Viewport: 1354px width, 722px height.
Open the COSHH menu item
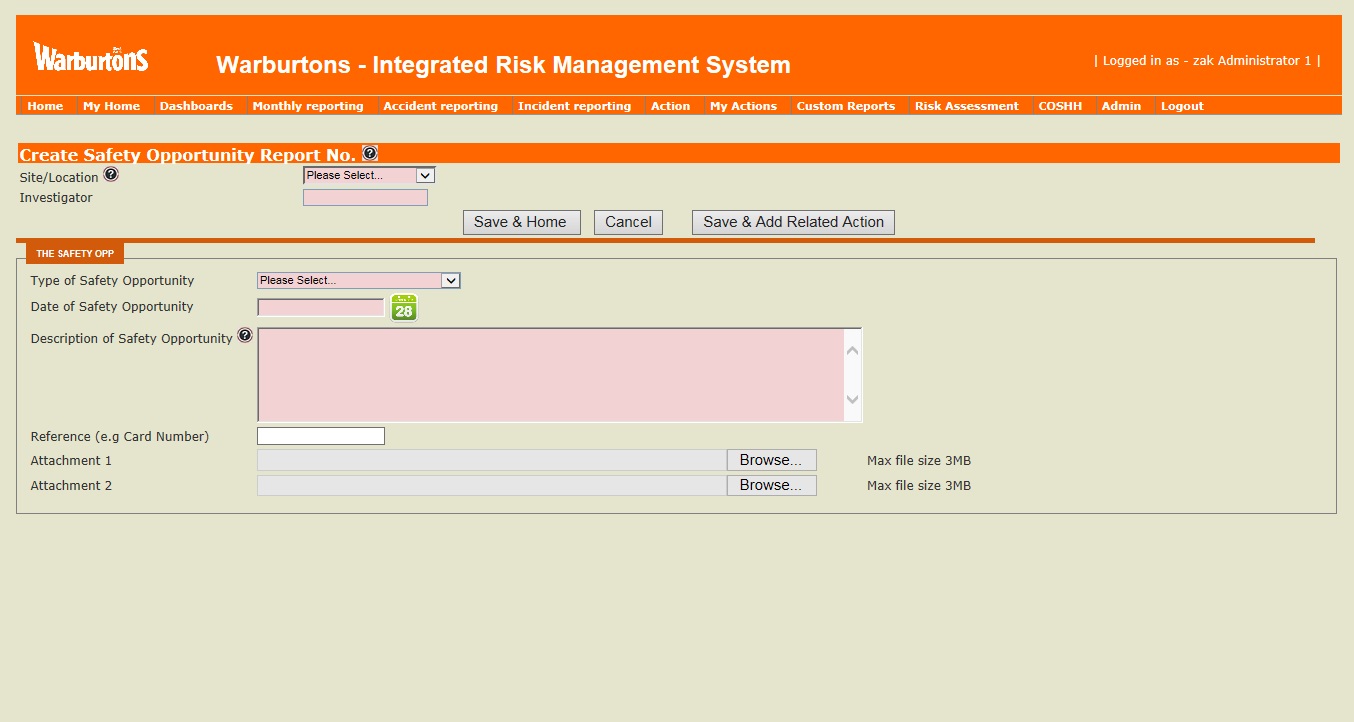point(1060,106)
